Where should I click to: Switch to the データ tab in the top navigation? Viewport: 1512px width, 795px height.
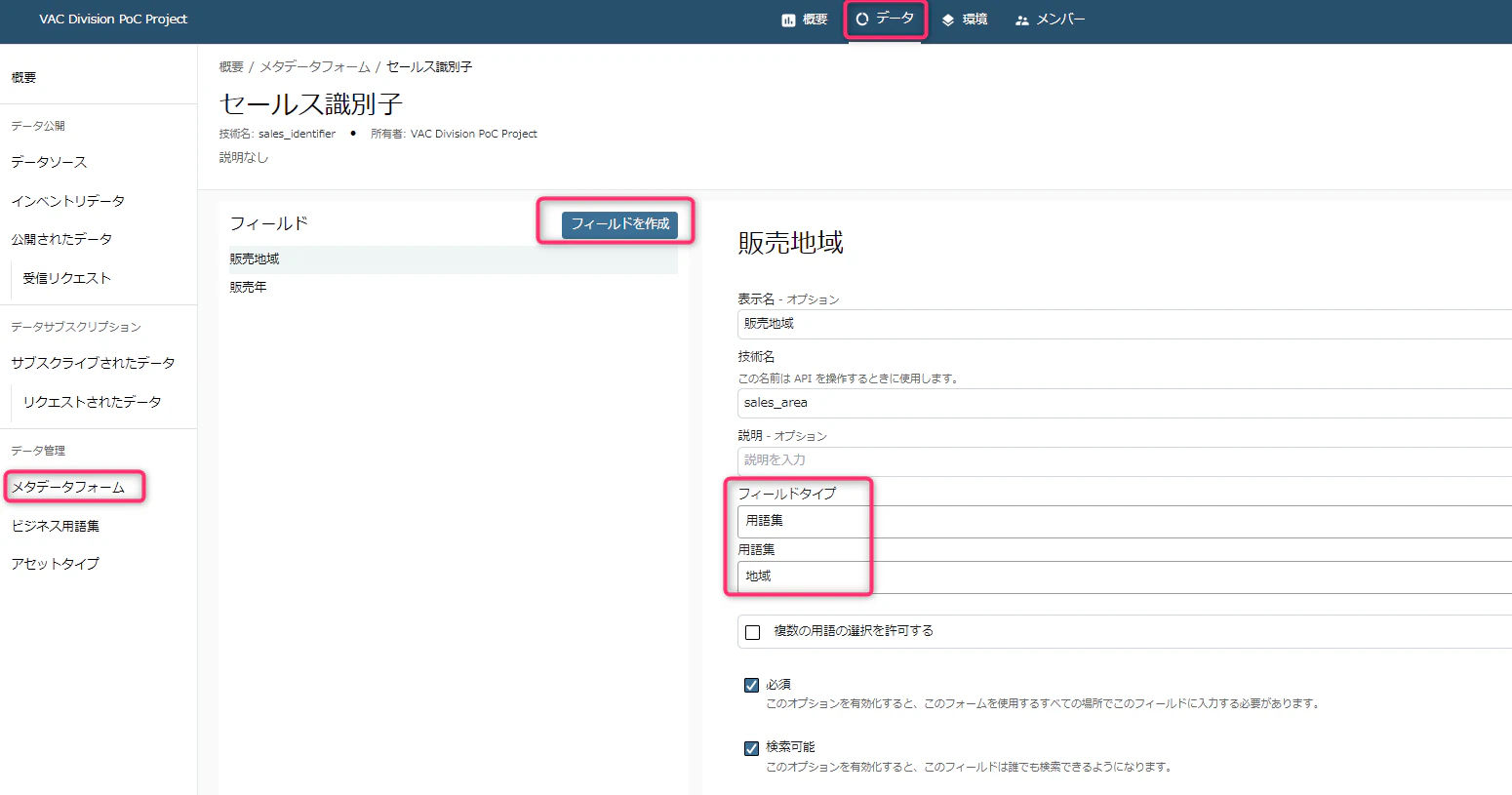[885, 19]
